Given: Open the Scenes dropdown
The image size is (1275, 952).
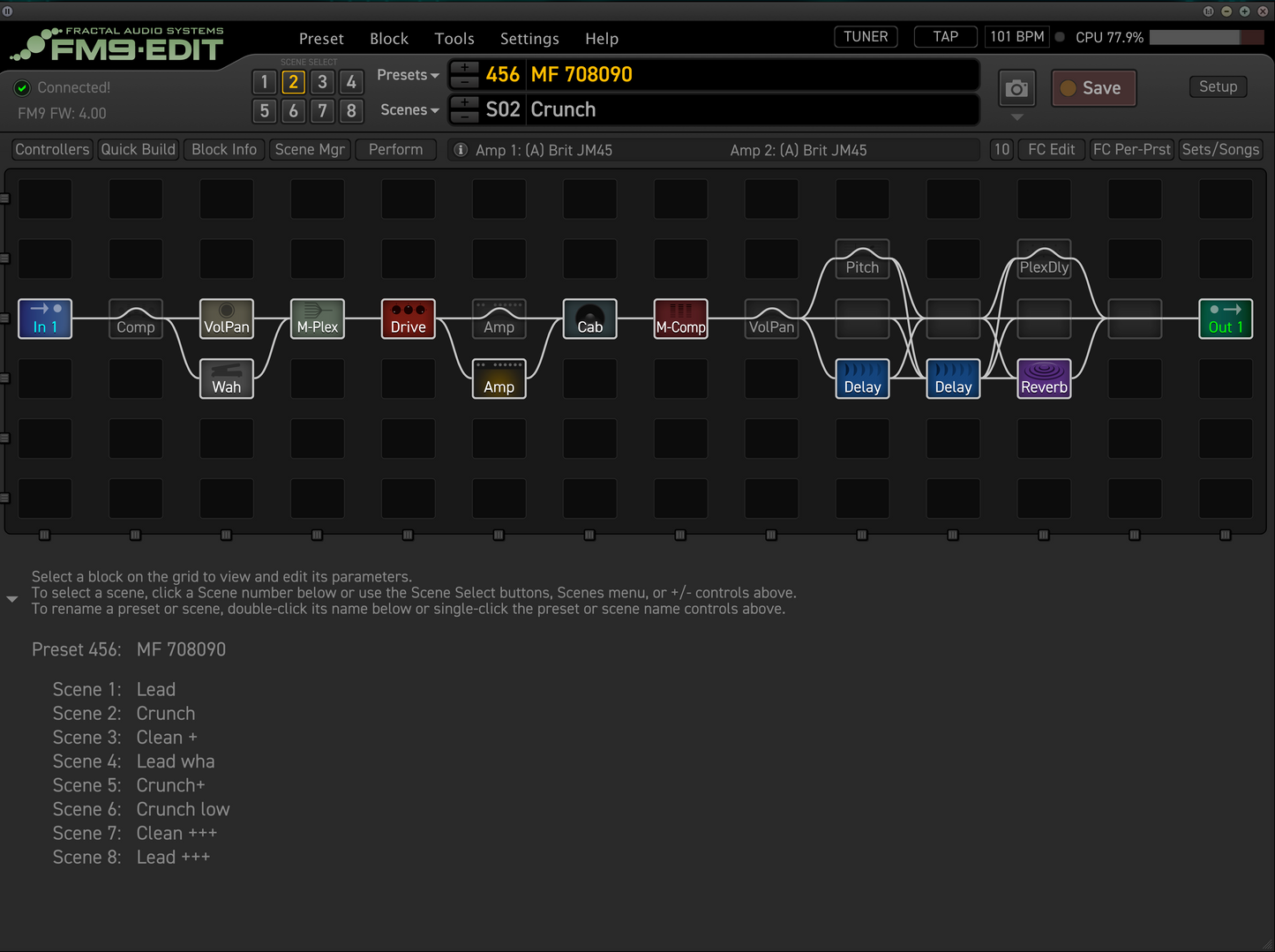Looking at the screenshot, I should coord(409,110).
